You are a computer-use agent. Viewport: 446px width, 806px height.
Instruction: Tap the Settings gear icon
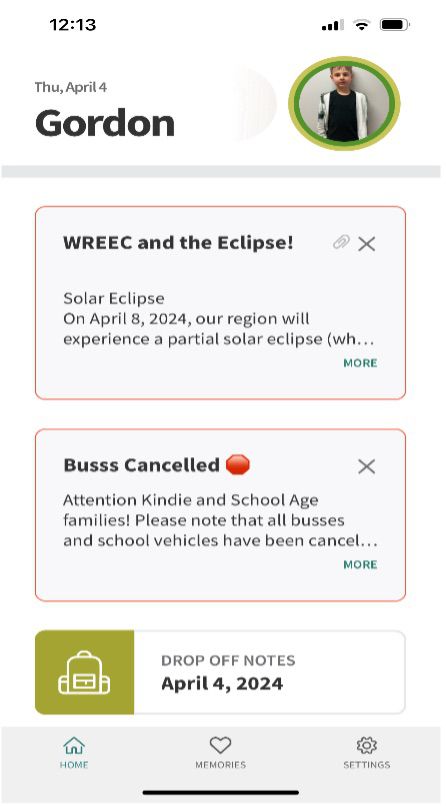(x=366, y=745)
